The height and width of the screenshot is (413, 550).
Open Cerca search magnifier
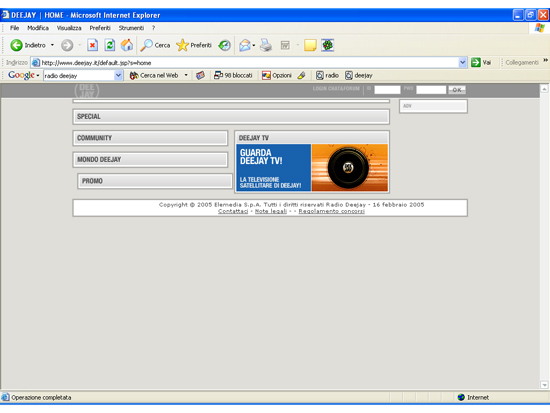155,45
